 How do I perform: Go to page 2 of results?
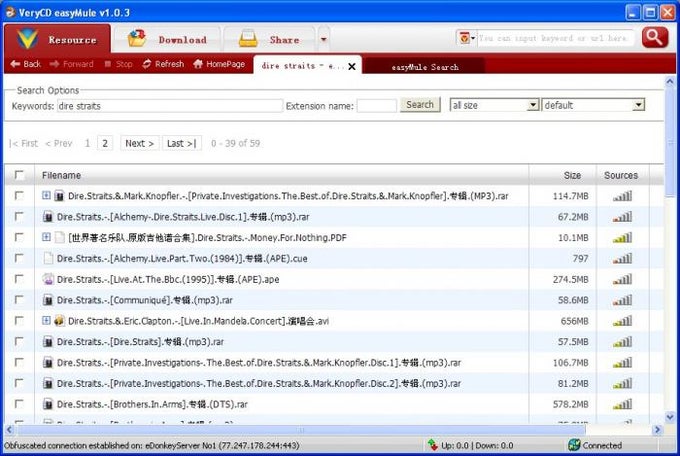point(105,143)
